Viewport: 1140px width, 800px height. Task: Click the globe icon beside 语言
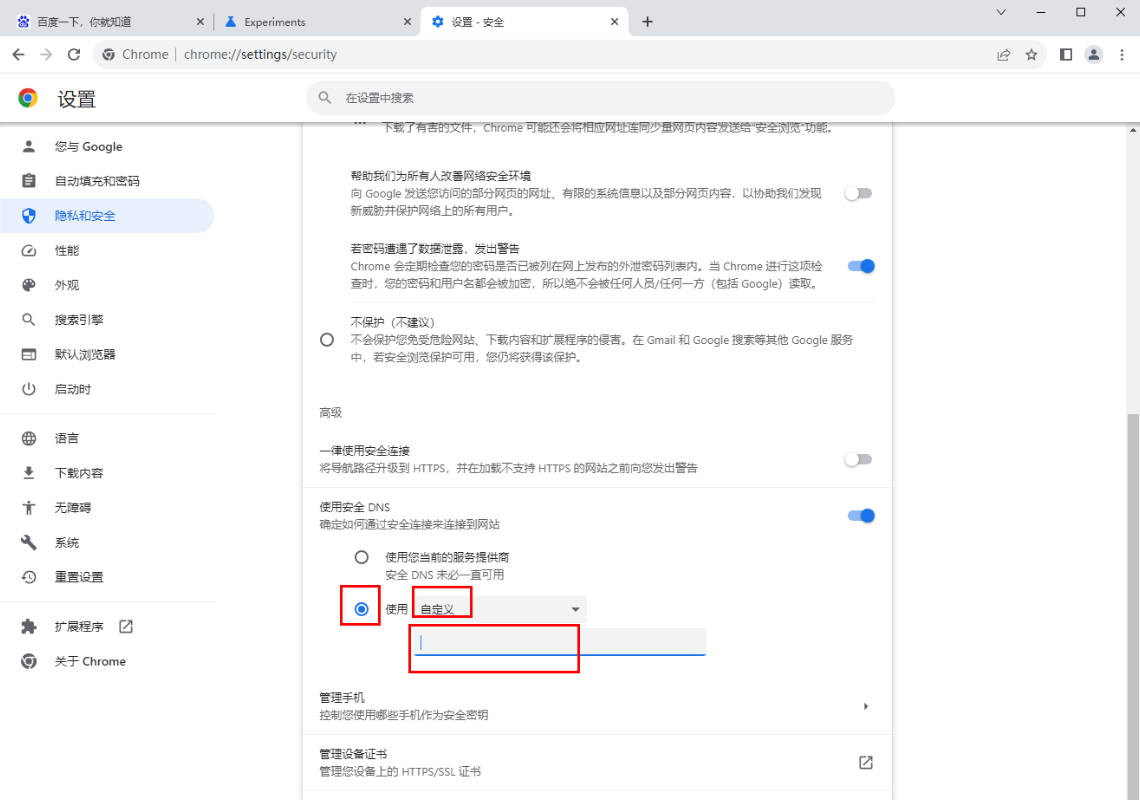[28, 438]
